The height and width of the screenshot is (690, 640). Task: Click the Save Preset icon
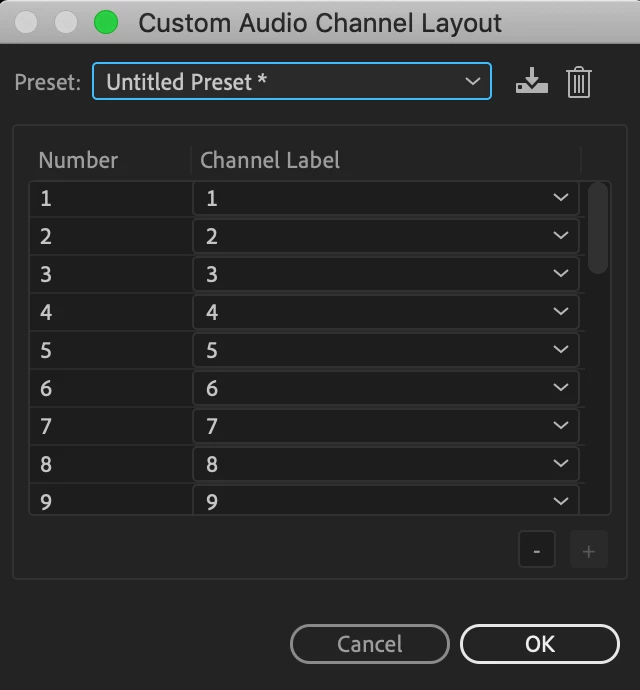(x=532, y=82)
